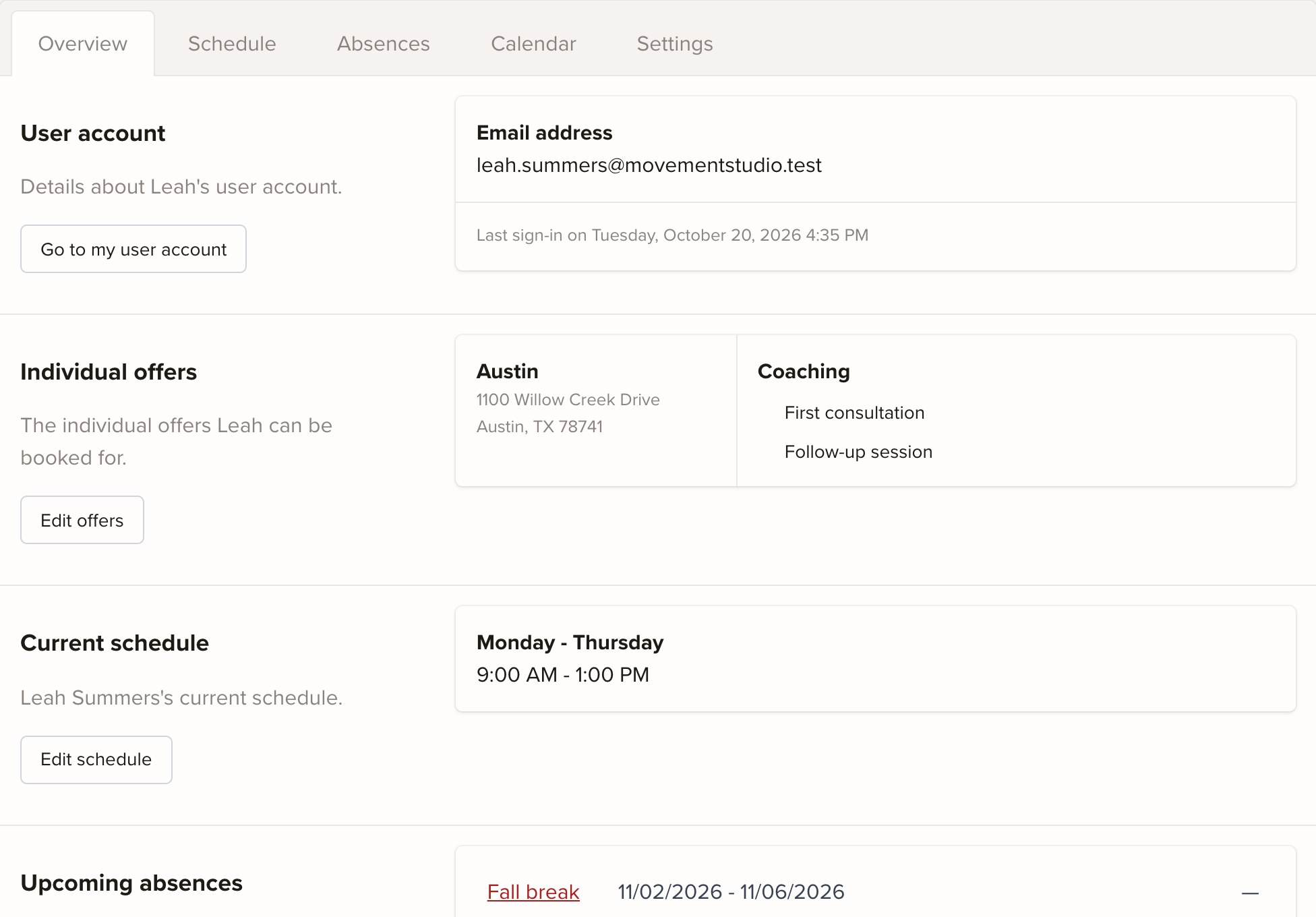
Task: Click the Edit schedule button
Action: (x=96, y=760)
